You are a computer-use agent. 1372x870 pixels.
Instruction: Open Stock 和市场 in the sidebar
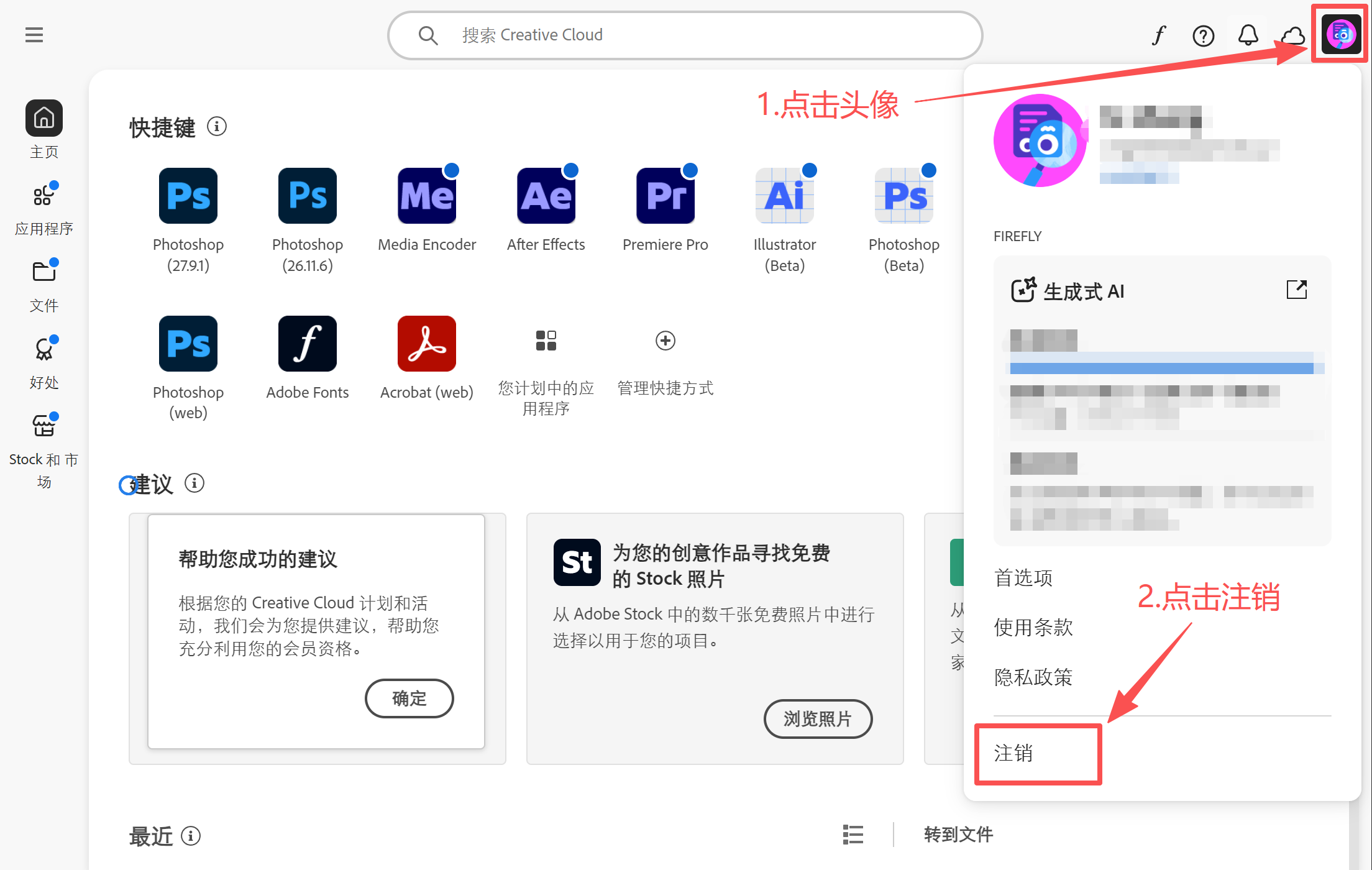pos(43,451)
